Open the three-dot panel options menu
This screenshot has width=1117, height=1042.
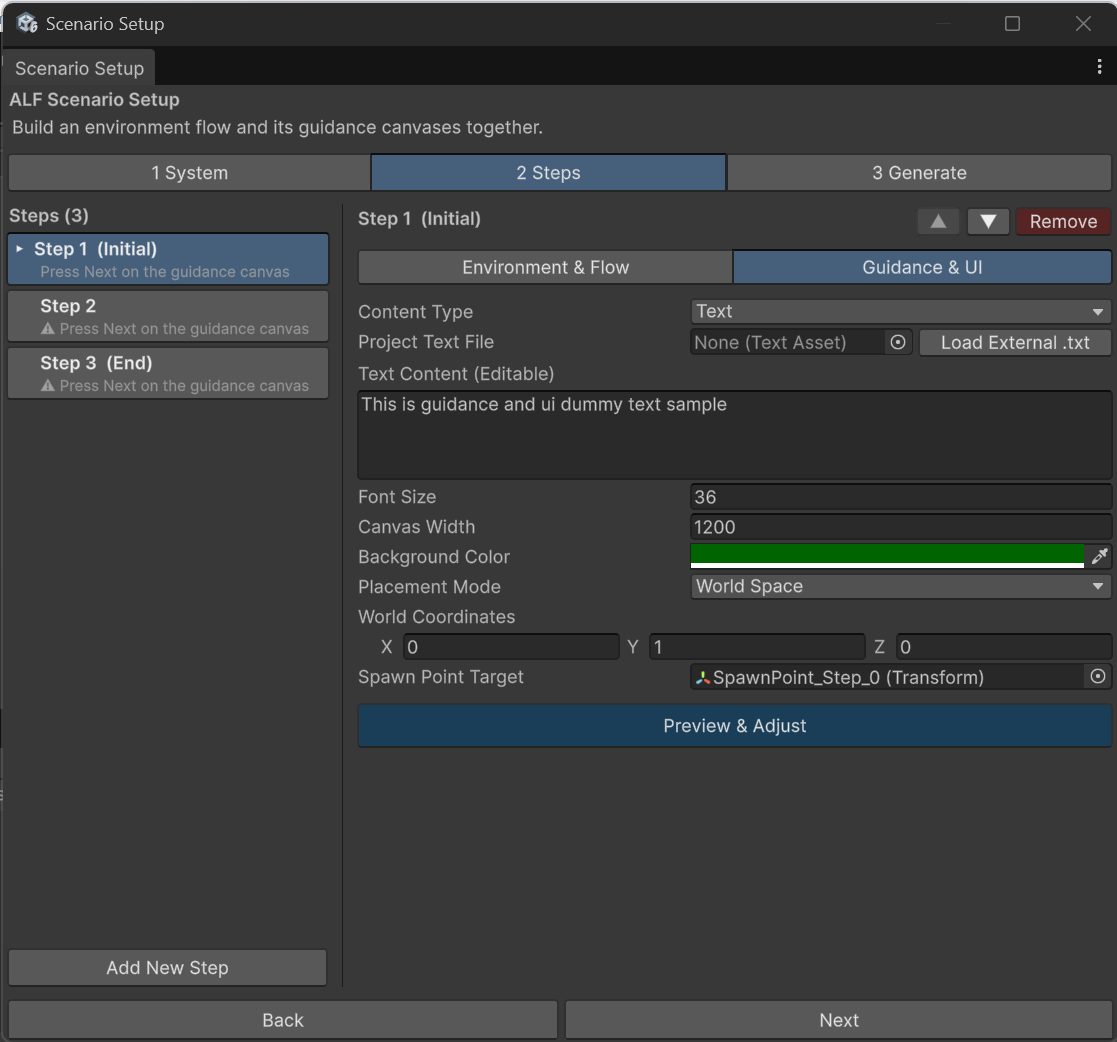point(1099,67)
